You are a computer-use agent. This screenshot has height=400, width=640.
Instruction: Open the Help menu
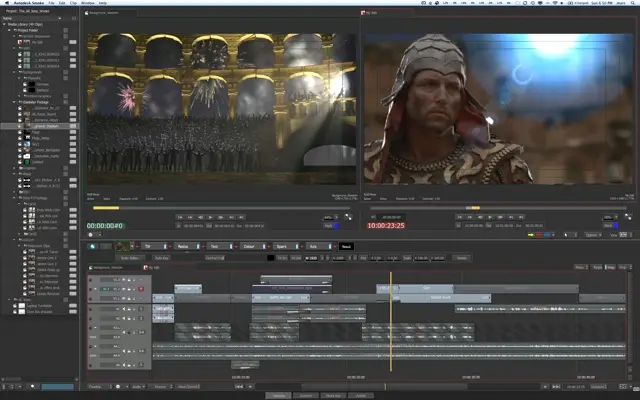click(x=103, y=3)
